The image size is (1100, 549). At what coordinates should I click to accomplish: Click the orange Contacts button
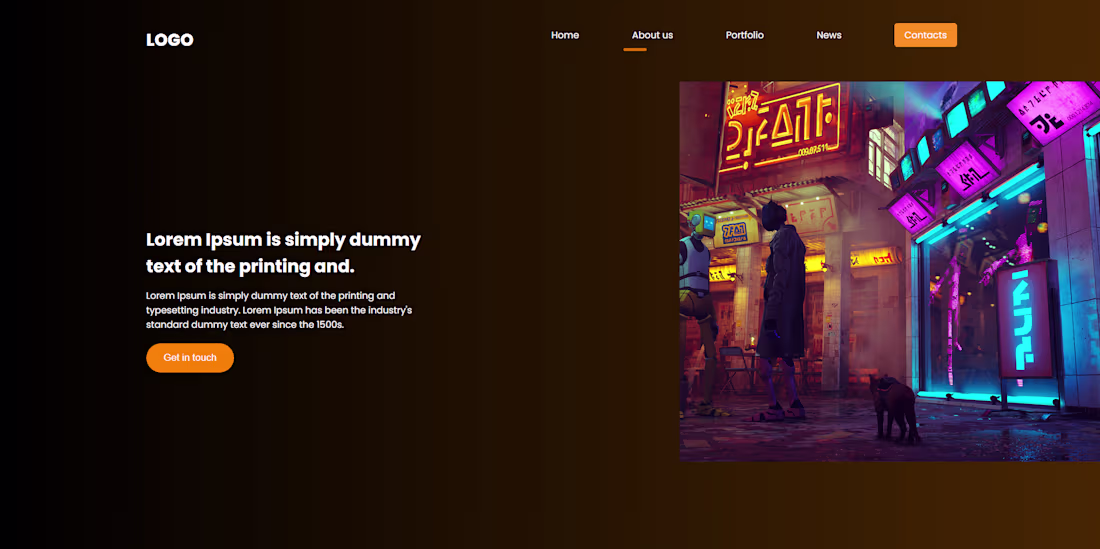click(925, 35)
